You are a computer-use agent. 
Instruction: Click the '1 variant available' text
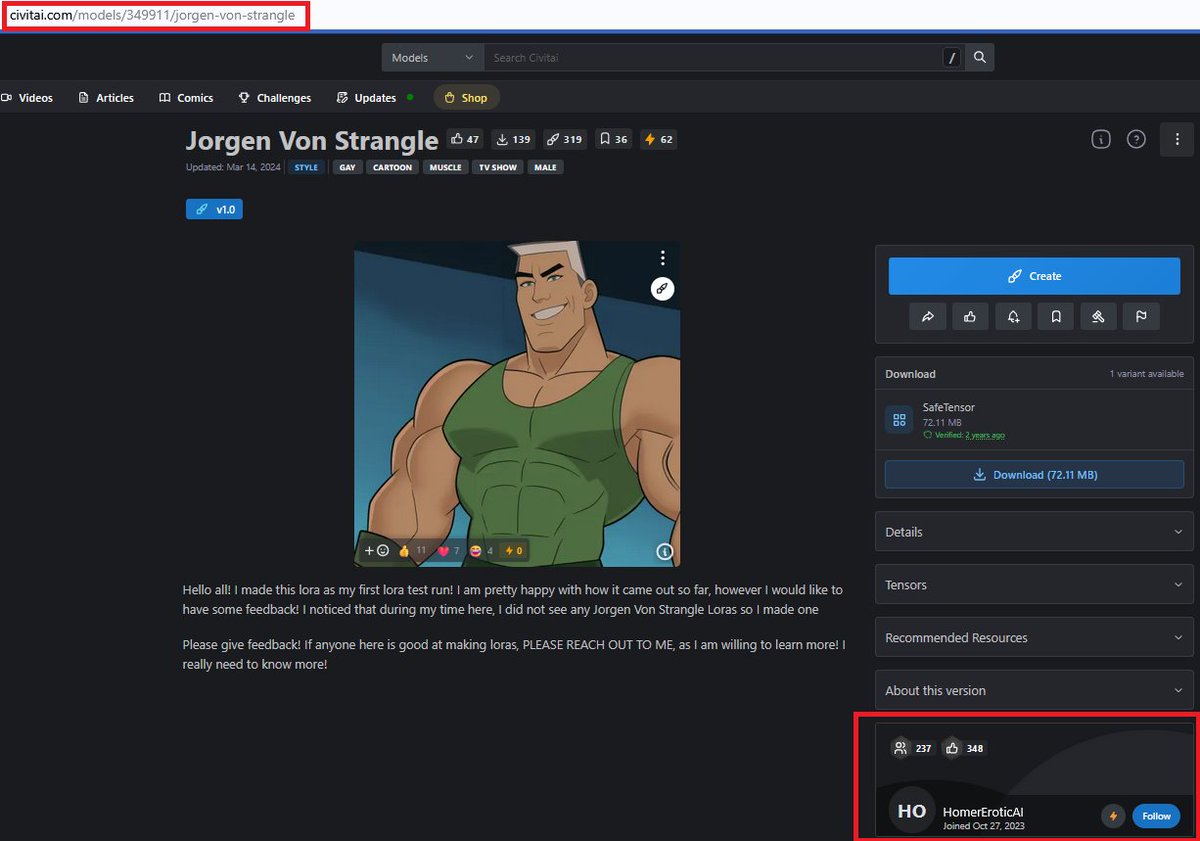(1146, 374)
